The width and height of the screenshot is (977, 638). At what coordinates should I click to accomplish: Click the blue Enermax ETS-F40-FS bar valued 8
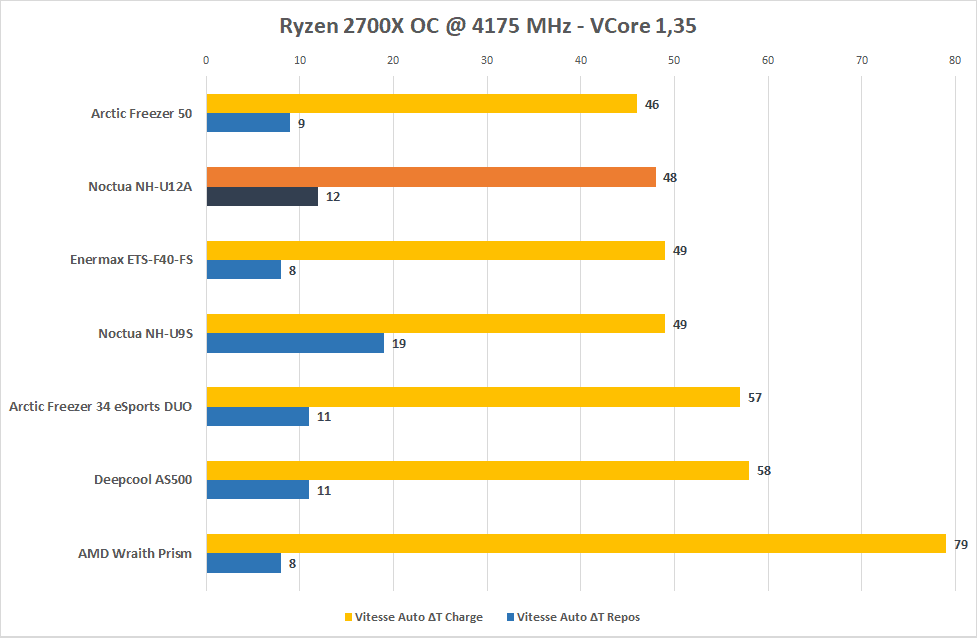(244, 270)
